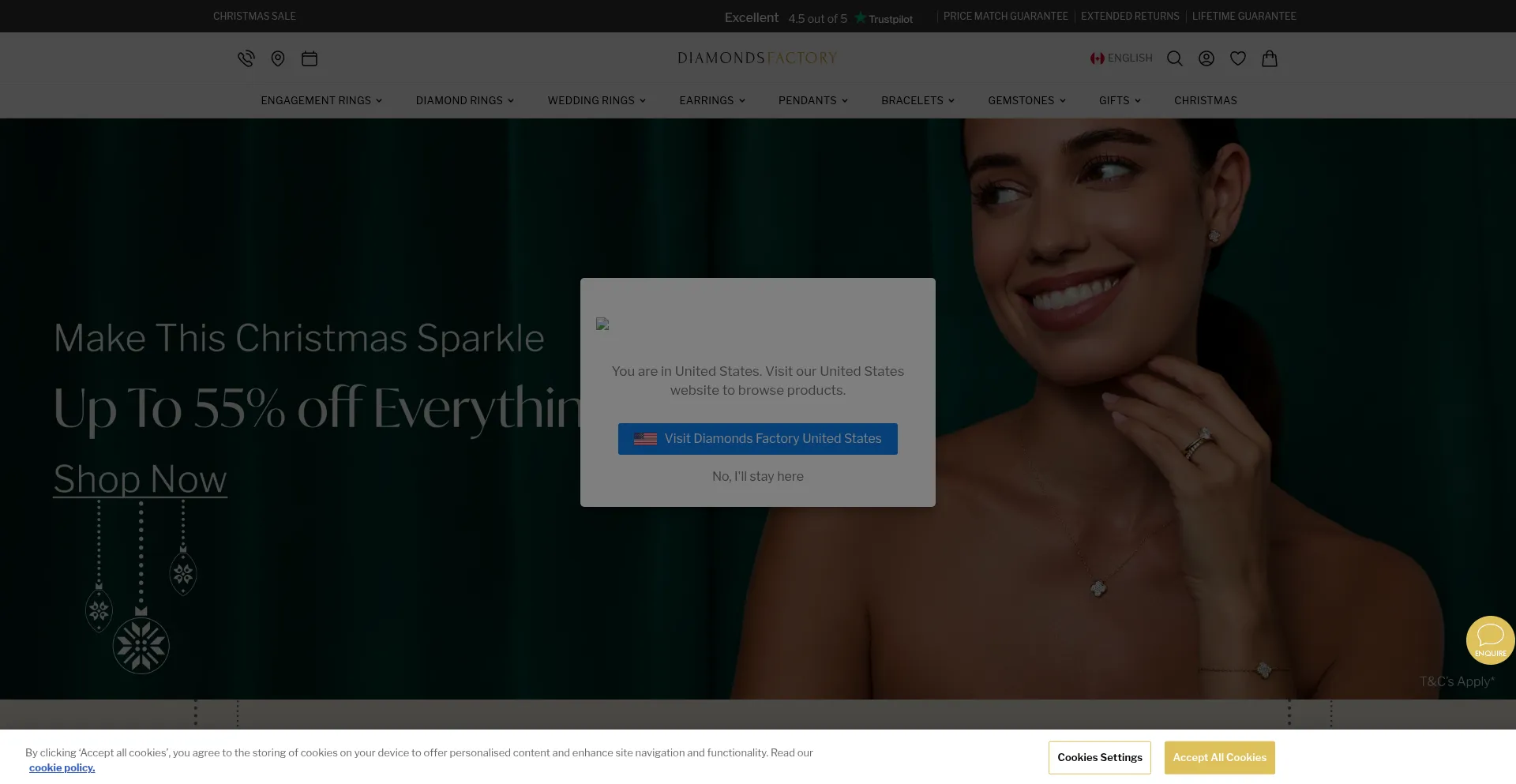Screen dimensions: 1516x784
Task: Expand the Earrings menu
Action: [712, 100]
